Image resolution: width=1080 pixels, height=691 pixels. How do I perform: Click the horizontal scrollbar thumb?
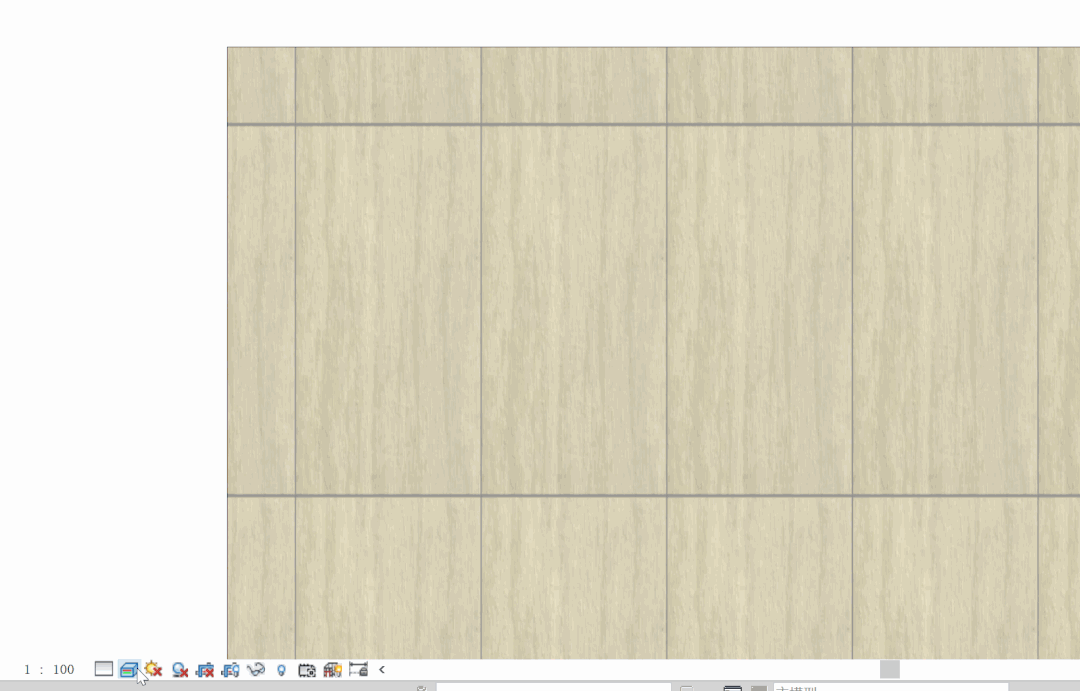coord(889,669)
